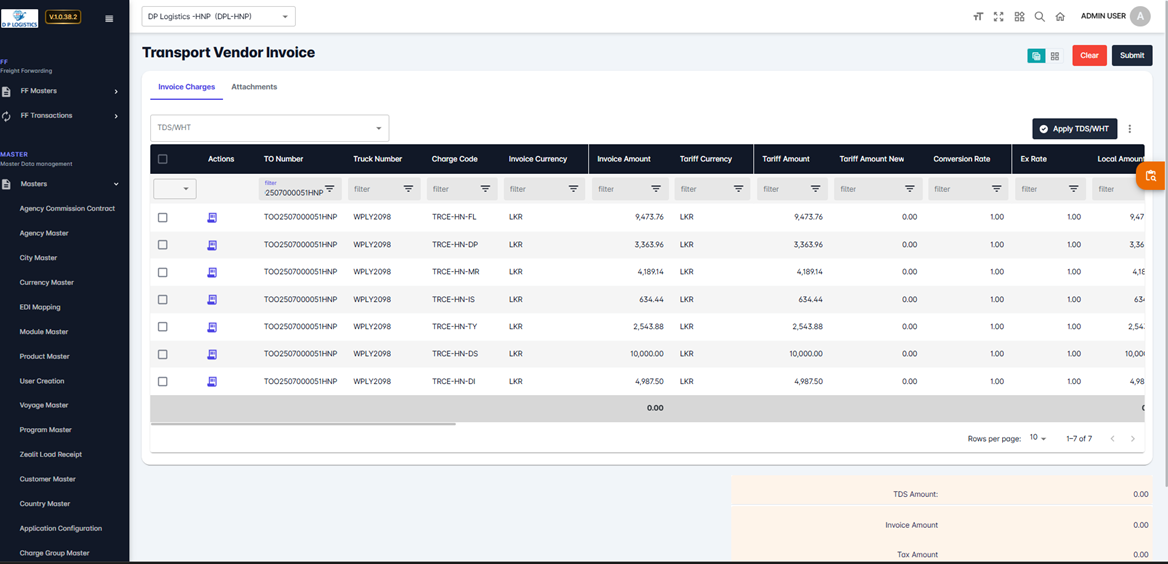Screen dimensions: 1168x564
Task: Change the rows per page dropdown
Action: [1037, 439]
